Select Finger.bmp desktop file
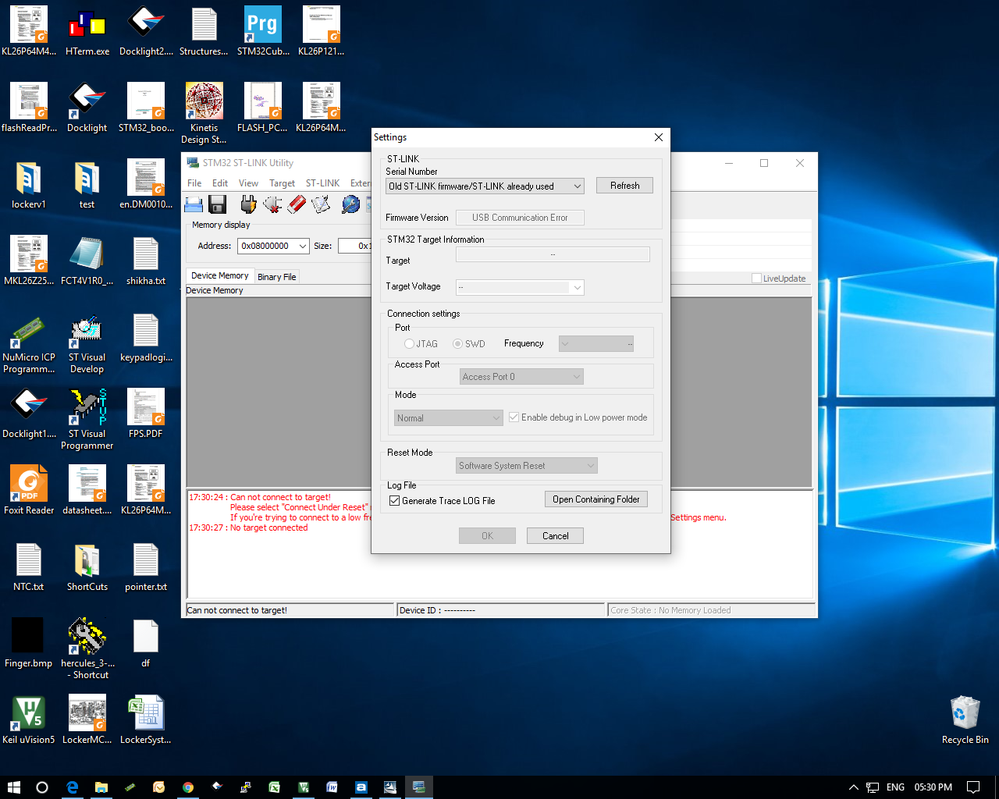This screenshot has width=999, height=799. point(29,643)
